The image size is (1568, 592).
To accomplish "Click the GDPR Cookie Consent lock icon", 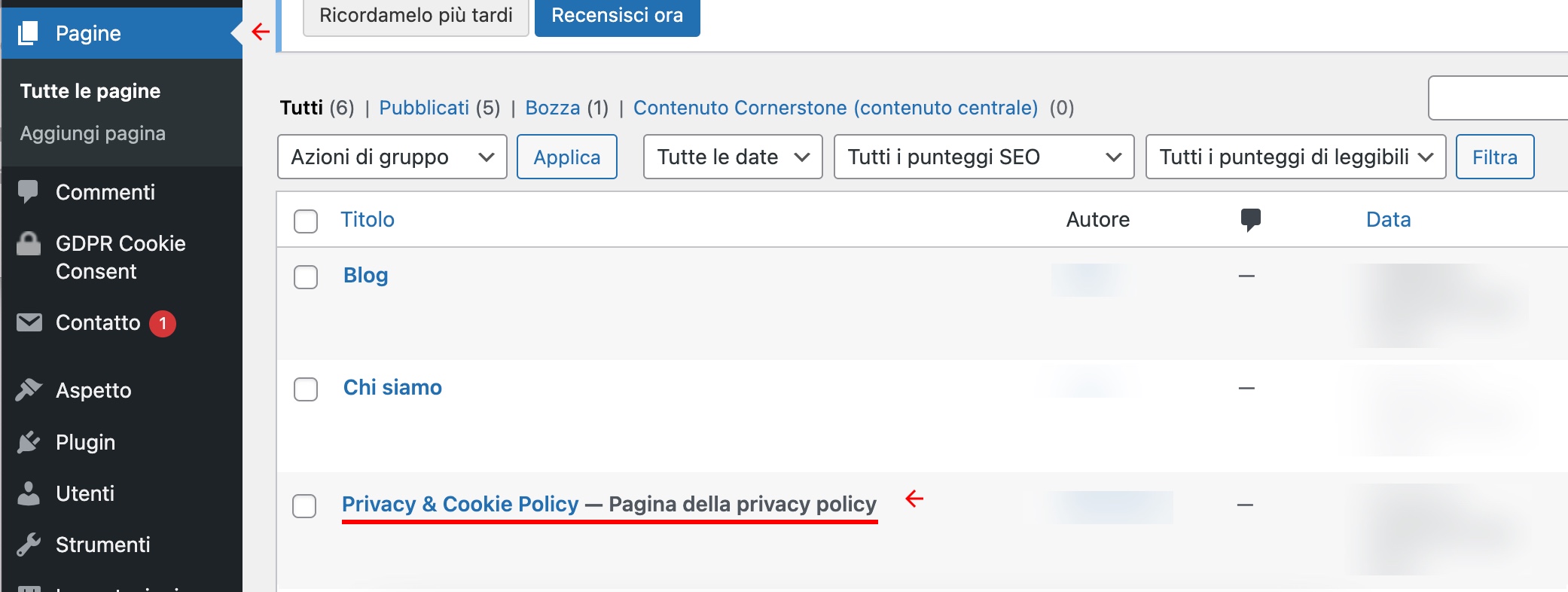I will click(29, 244).
